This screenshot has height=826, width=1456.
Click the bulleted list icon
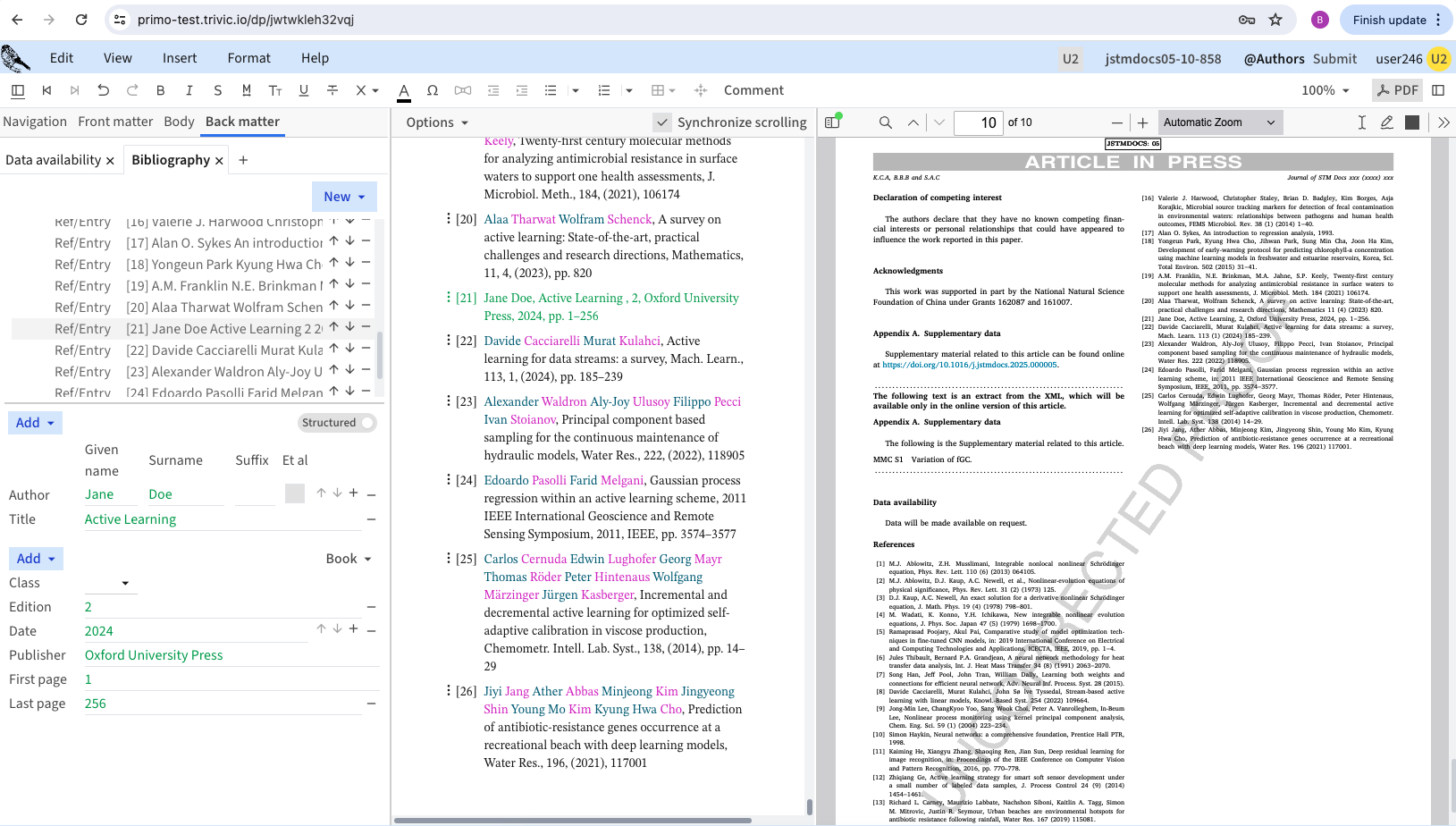tap(551, 90)
